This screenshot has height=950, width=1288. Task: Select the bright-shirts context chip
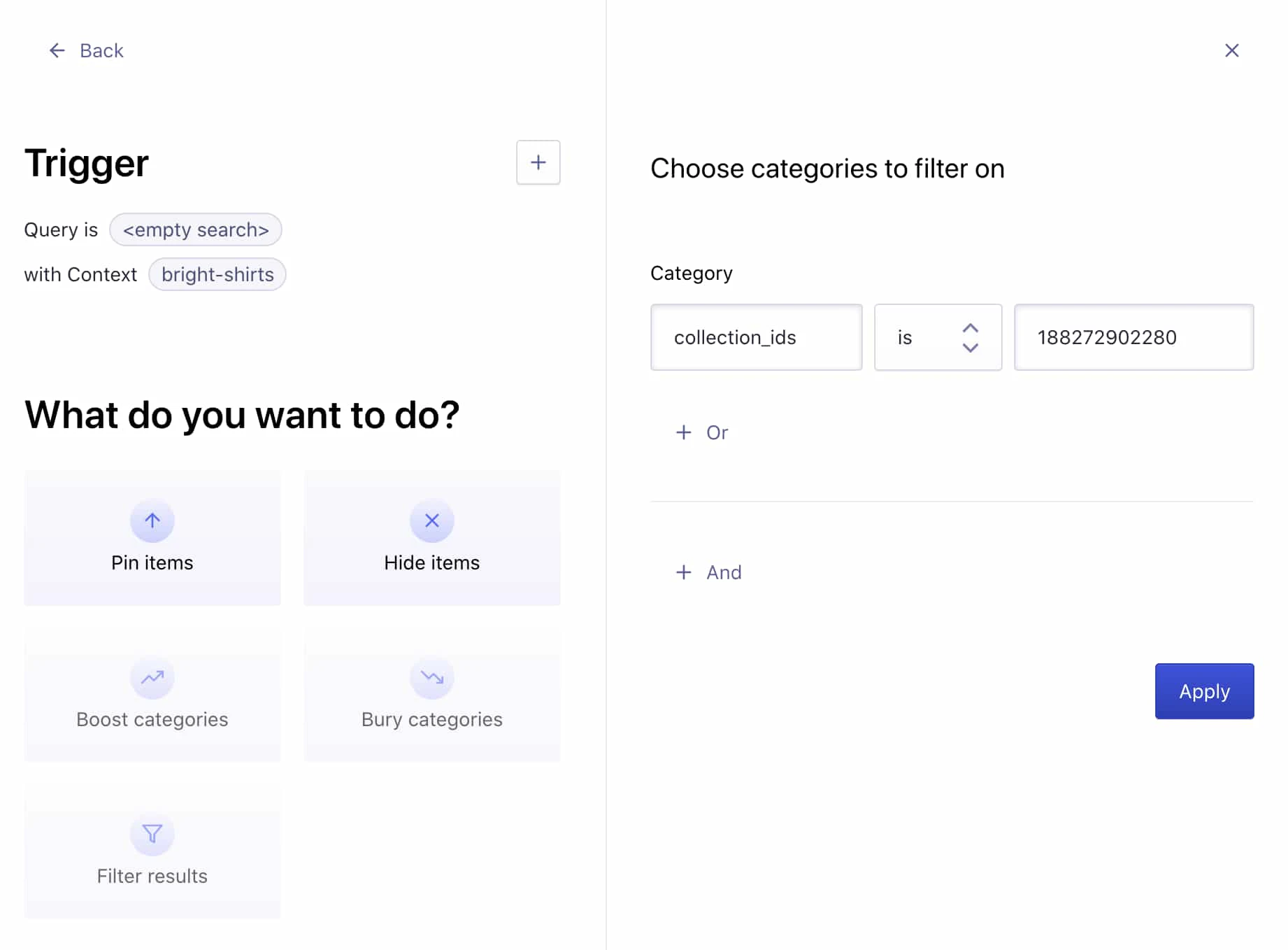pos(217,274)
